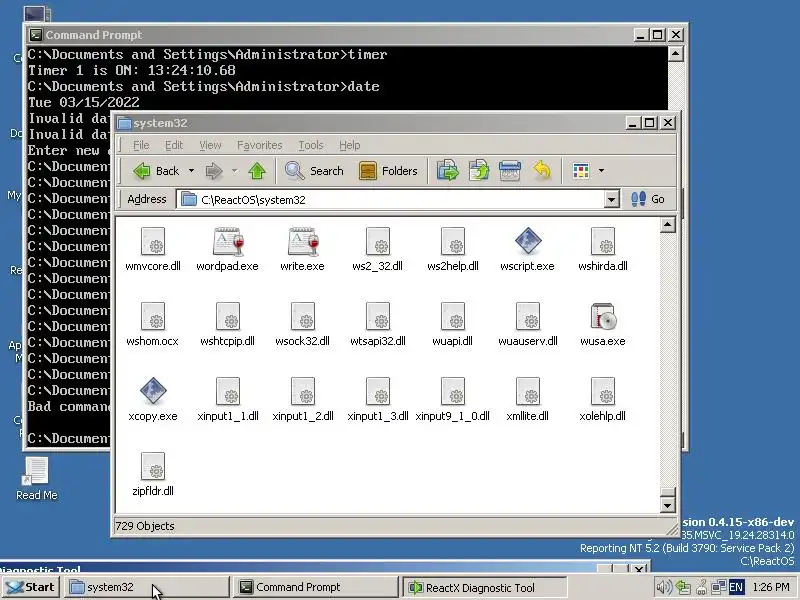Viewport: 800px width, 600px height.
Task: Open the Favorites menu
Action: [259, 145]
